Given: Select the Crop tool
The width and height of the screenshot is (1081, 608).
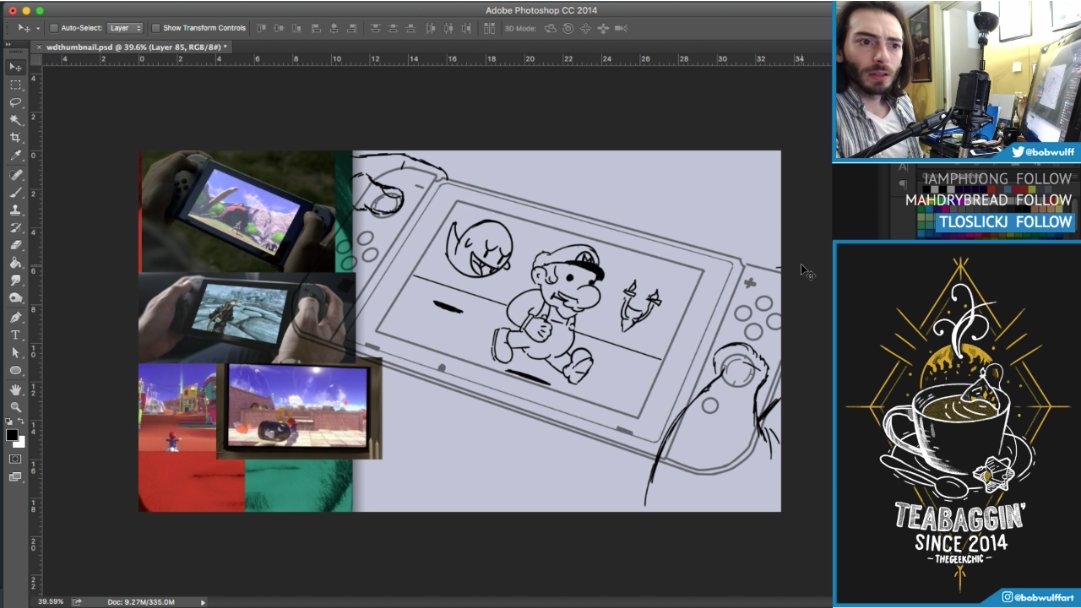Looking at the screenshot, I should [15, 138].
